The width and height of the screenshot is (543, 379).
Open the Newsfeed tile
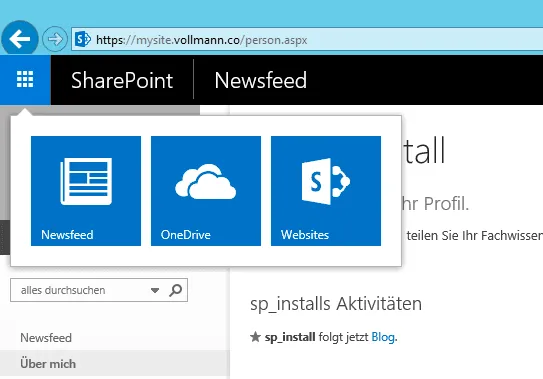(x=86, y=191)
